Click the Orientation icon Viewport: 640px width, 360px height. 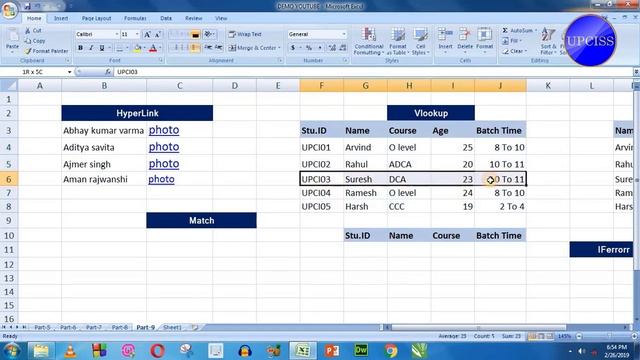point(208,34)
